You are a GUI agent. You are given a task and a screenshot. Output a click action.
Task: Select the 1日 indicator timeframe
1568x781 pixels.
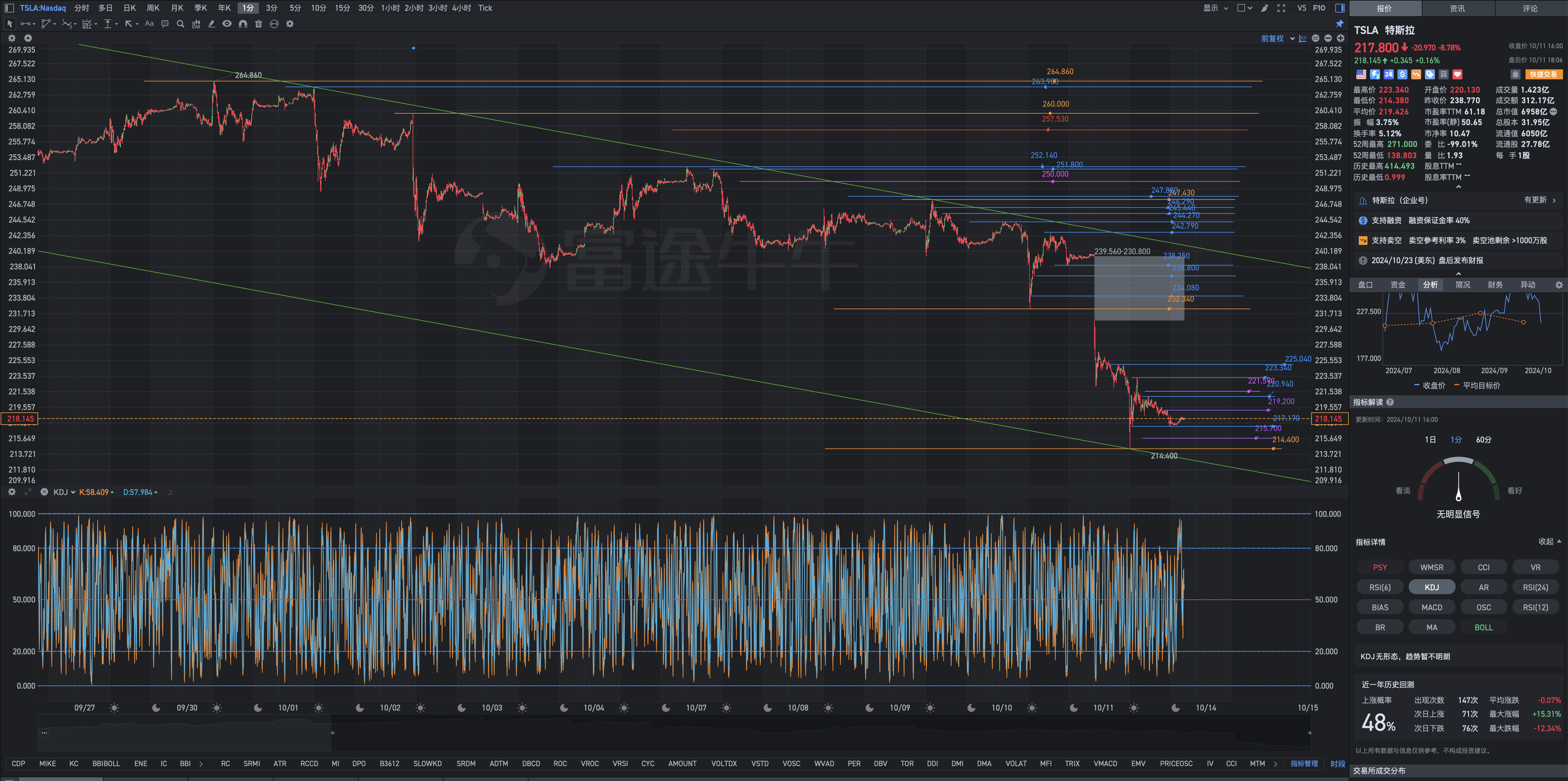point(1430,440)
